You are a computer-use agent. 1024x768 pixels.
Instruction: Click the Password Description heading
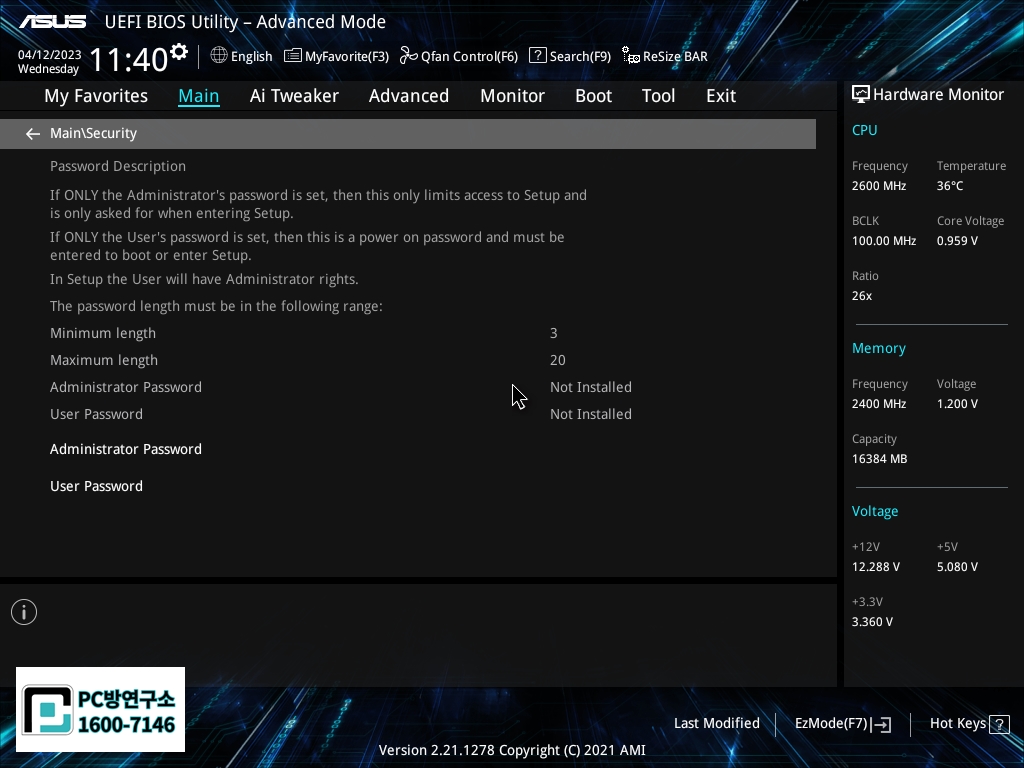[118, 167]
